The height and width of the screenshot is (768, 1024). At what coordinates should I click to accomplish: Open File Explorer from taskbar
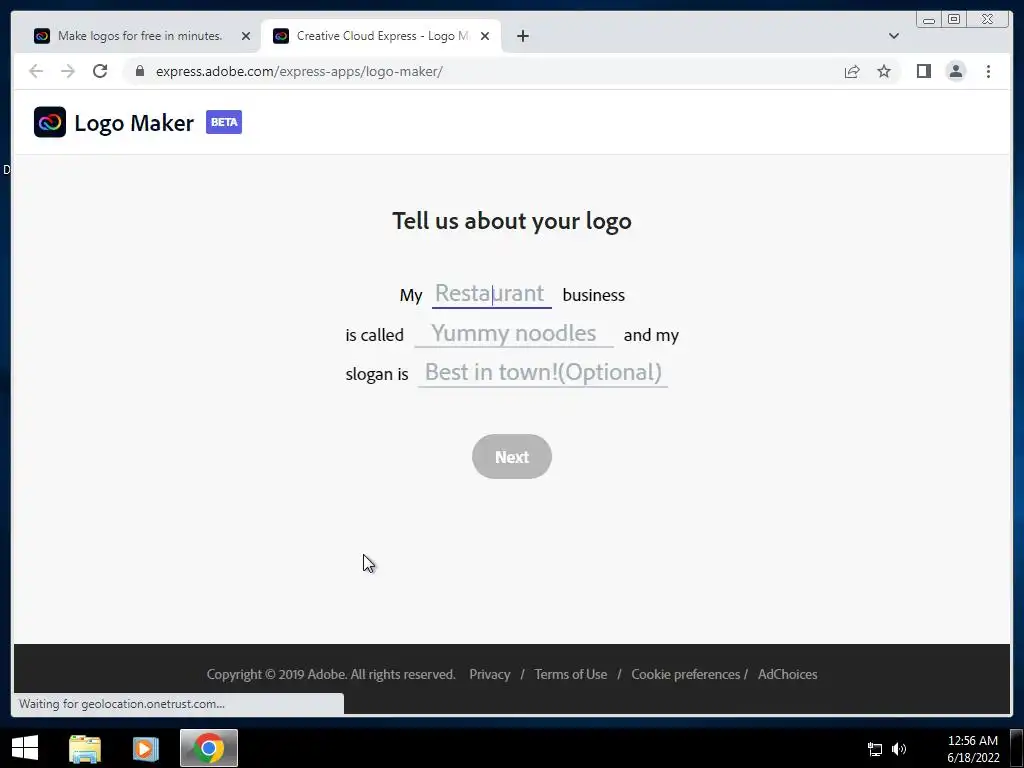click(x=85, y=748)
